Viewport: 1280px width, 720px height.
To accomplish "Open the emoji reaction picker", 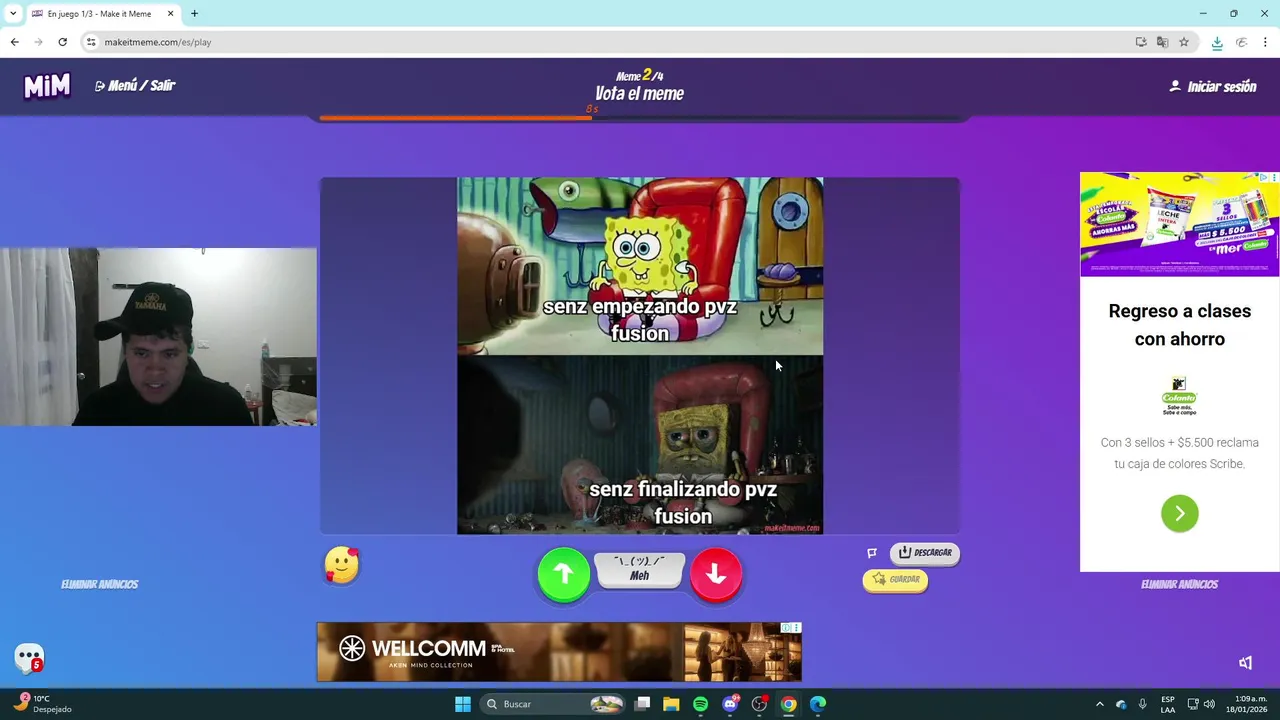I will [342, 565].
